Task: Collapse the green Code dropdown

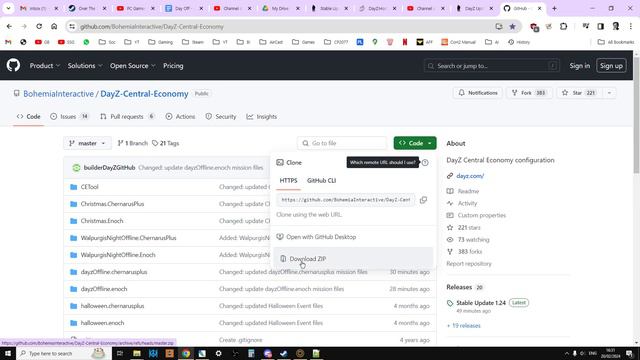Action: pyautogui.click(x=415, y=143)
